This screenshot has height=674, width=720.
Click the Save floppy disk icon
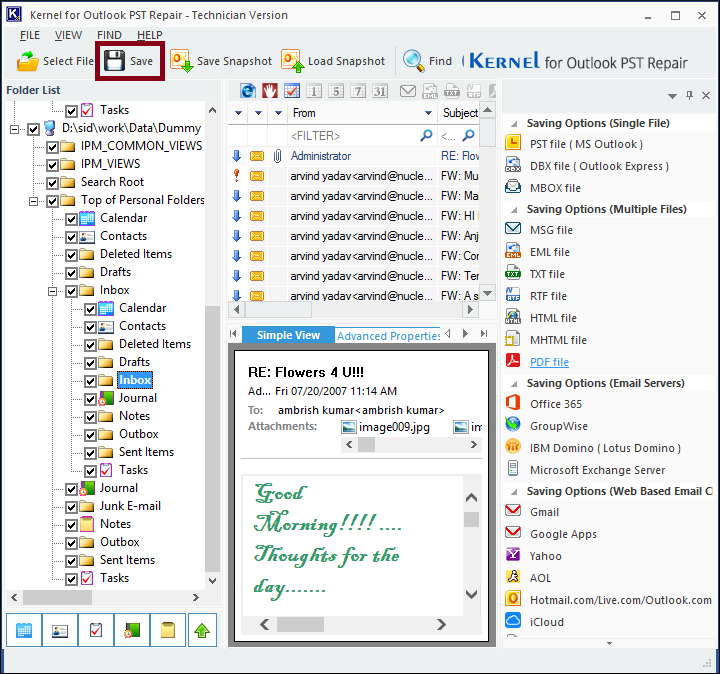click(x=114, y=61)
